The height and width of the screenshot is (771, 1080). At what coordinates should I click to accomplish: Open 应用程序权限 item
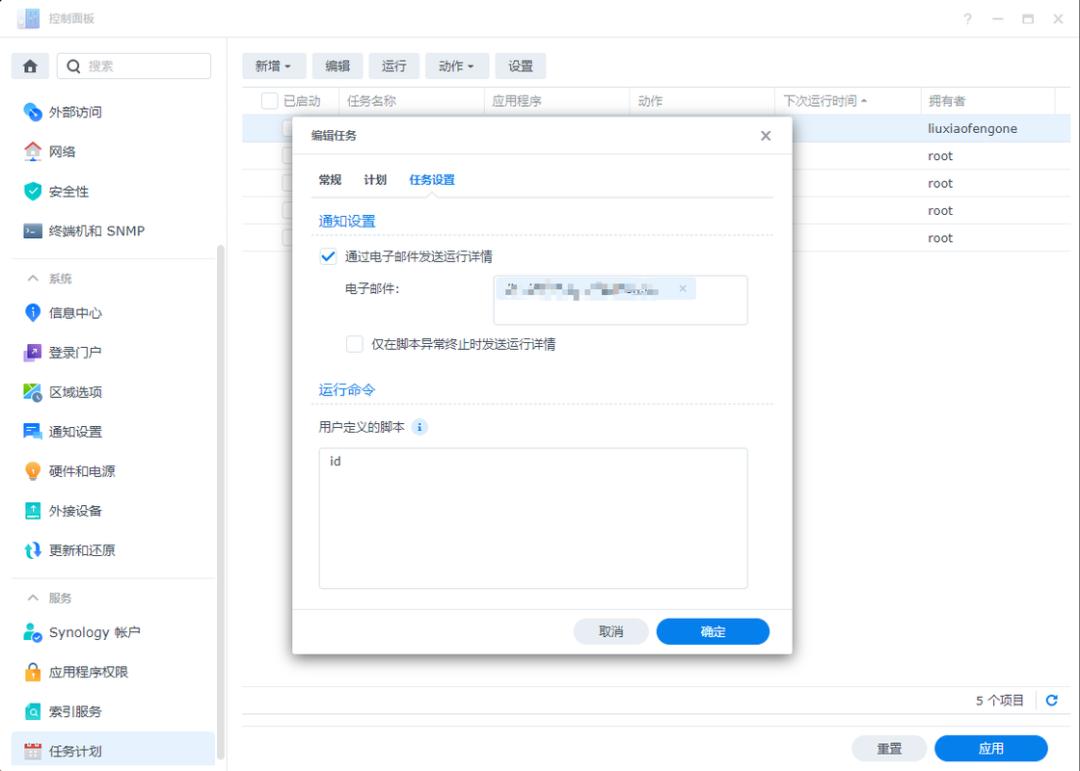[114, 672]
